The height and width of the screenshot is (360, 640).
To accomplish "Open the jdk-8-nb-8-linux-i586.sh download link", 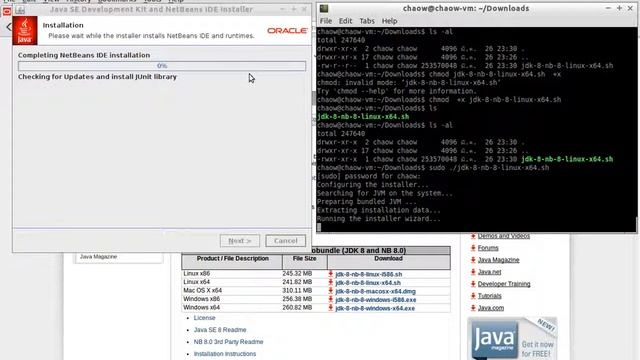I will pyautogui.click(x=369, y=274).
